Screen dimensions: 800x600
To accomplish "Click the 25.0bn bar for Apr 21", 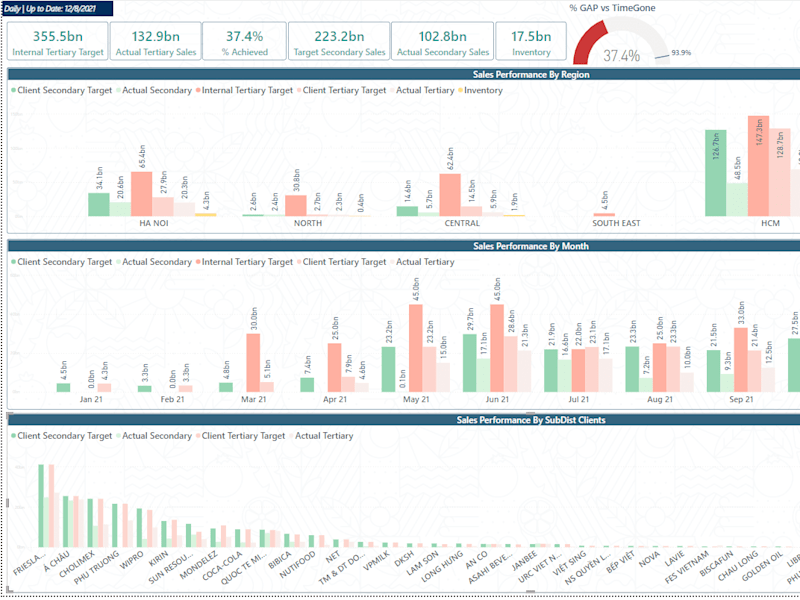I will click(x=334, y=367).
